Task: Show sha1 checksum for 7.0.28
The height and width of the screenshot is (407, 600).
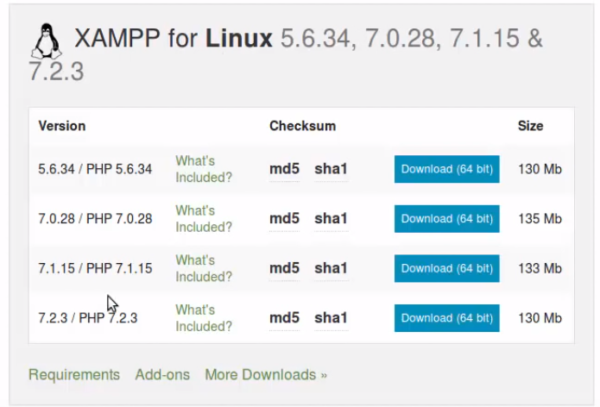Action: click(331, 219)
